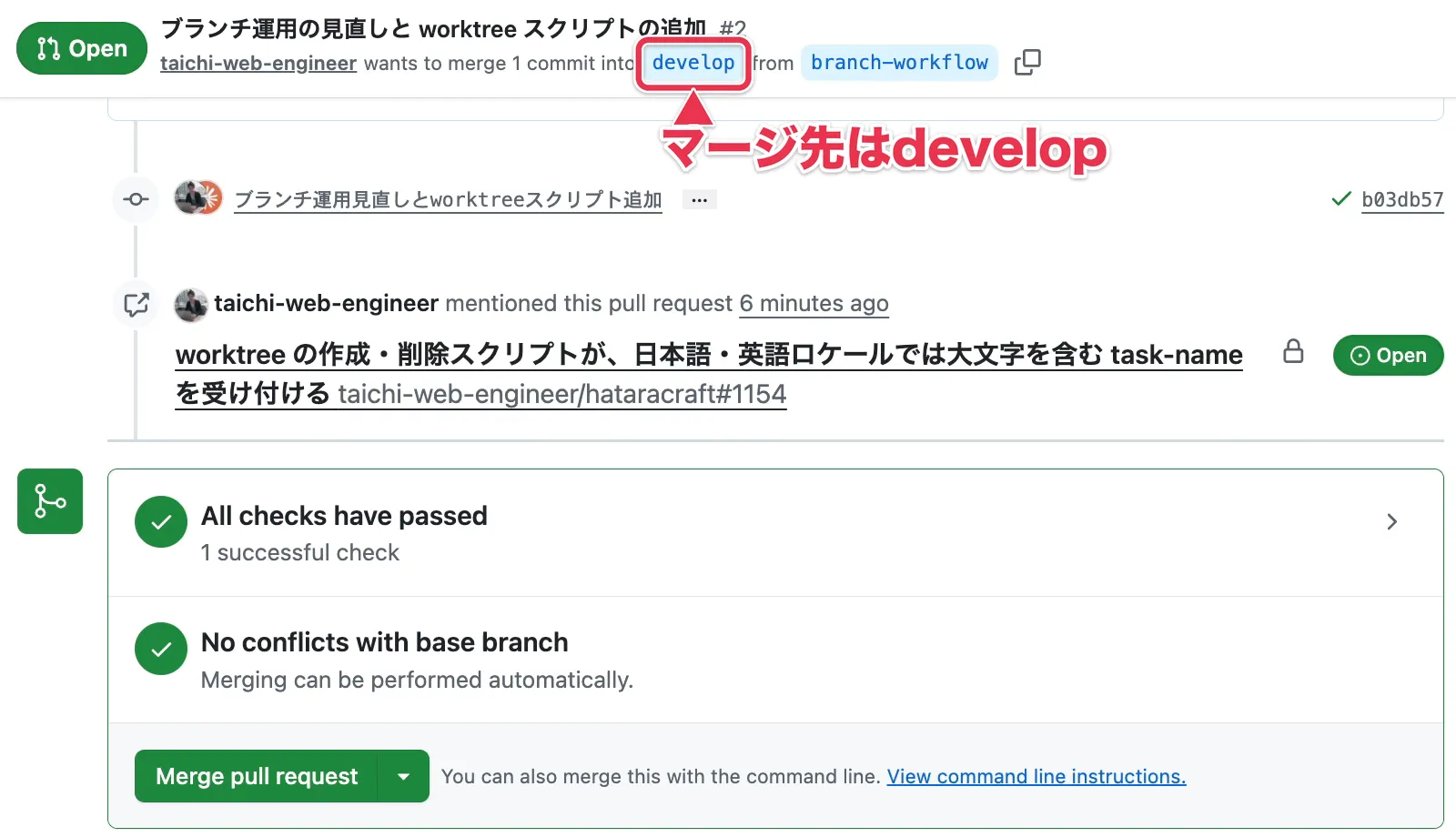The width and height of the screenshot is (1456, 837).
Task: Open referenced issue hataracraft#1154 title
Action: click(x=709, y=374)
